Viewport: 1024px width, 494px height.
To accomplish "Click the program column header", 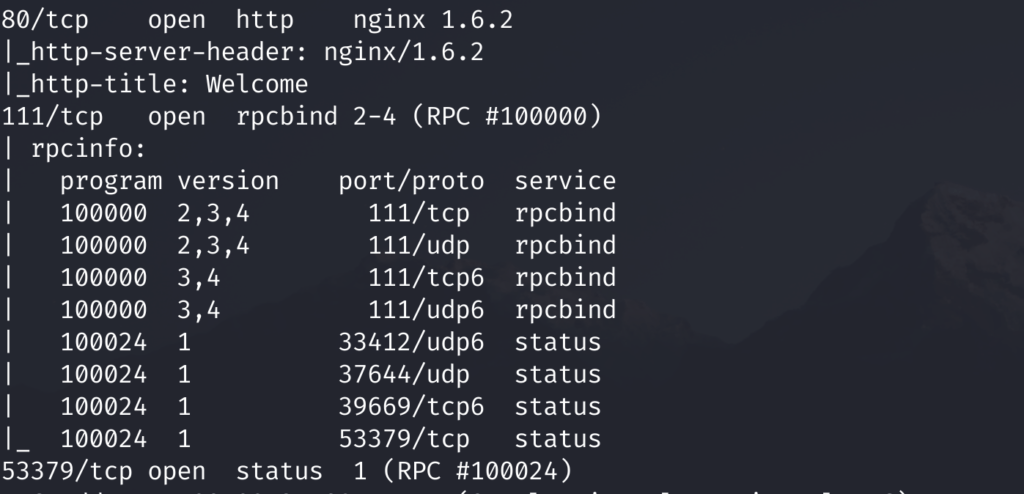I will pos(111,182).
